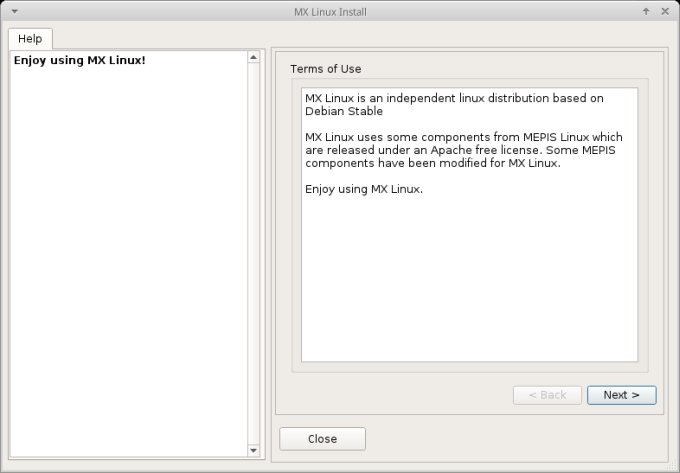The width and height of the screenshot is (680, 473).
Task: Click the 'Enjoy using MX Linux!' help heading
Action: click(x=79, y=60)
